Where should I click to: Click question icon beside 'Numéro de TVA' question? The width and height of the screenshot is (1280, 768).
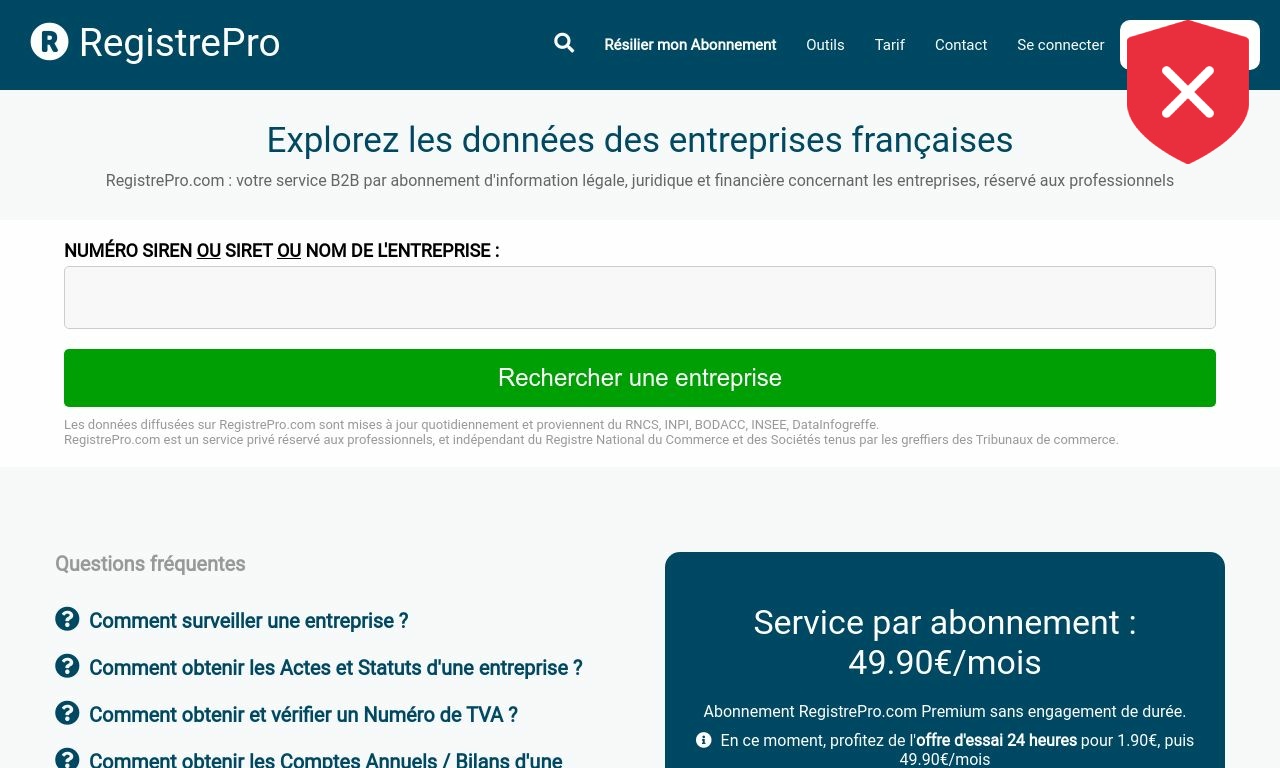point(67,713)
